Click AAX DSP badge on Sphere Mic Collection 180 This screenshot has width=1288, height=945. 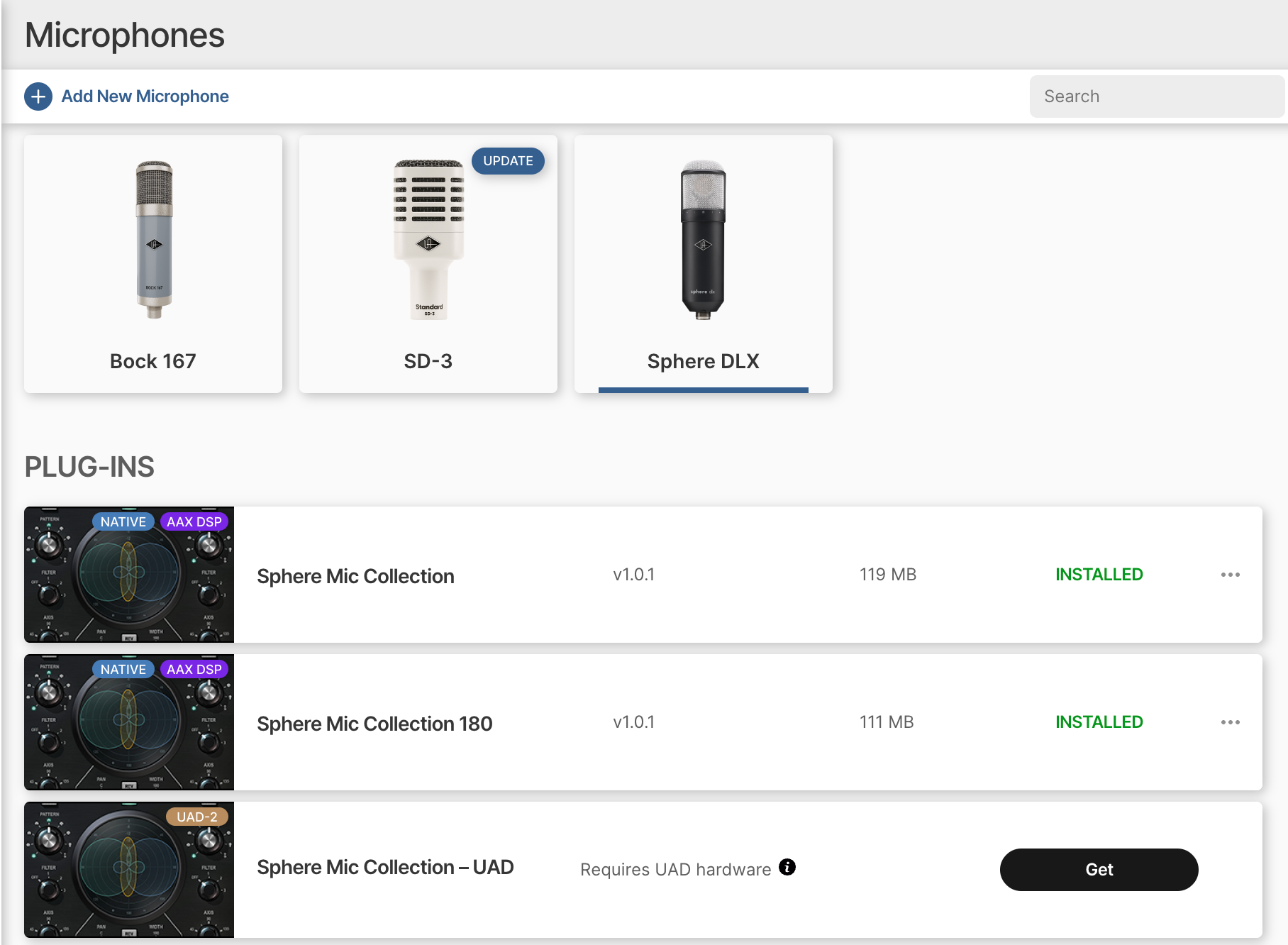pos(194,670)
